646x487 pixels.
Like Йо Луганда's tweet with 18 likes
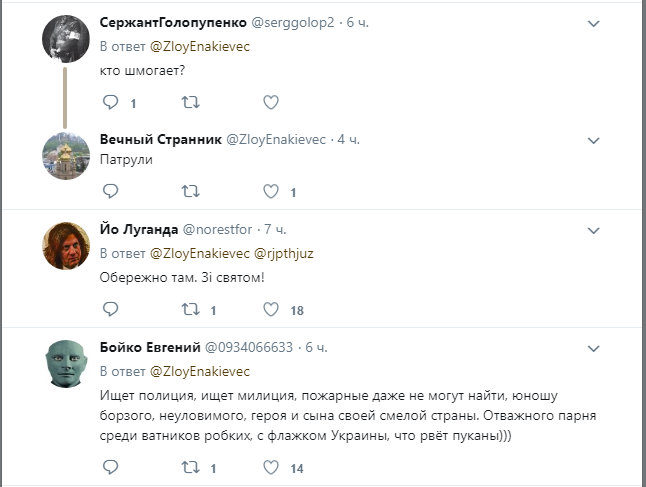(x=270, y=309)
